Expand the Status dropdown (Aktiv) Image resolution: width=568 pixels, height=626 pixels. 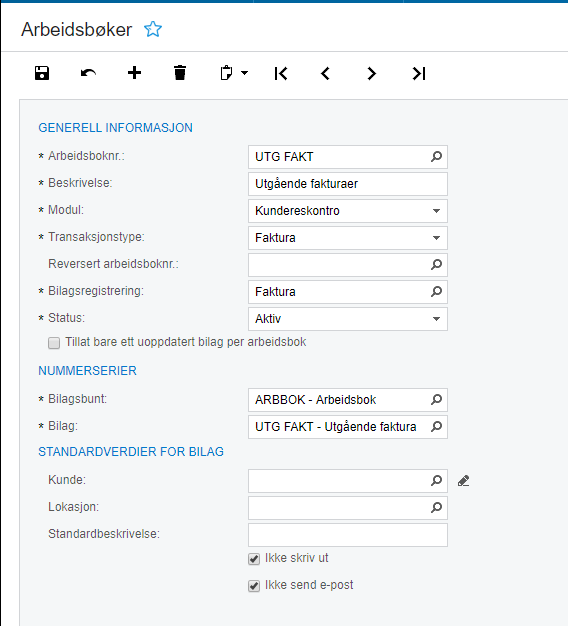click(x=437, y=319)
